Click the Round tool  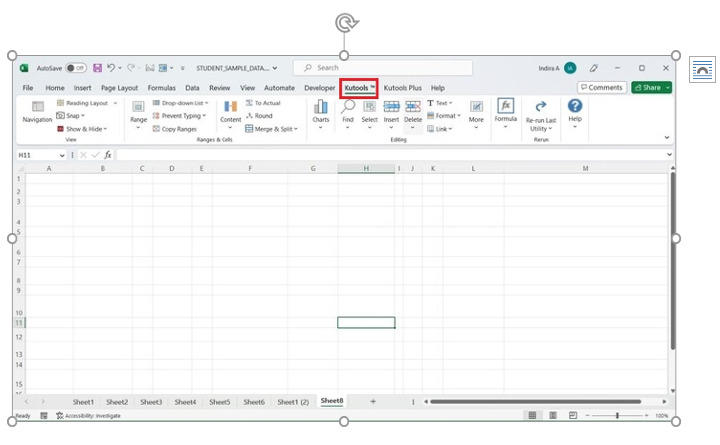pos(259,116)
